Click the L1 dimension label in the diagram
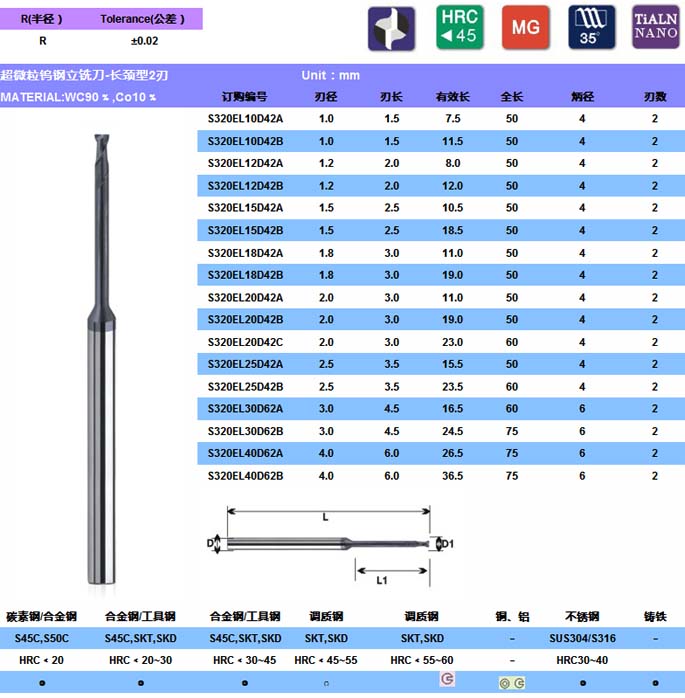Screen dimensions: 685x698 point(382,580)
